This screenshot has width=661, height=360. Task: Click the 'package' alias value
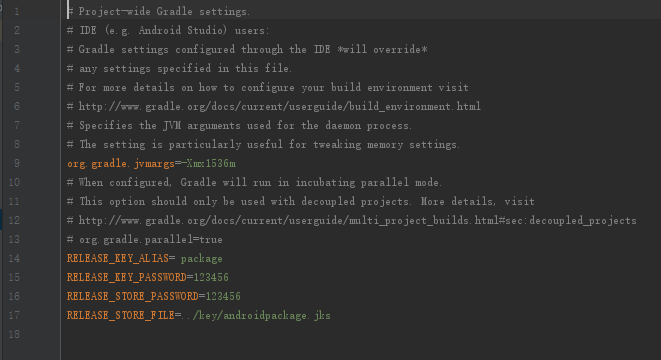pos(202,258)
